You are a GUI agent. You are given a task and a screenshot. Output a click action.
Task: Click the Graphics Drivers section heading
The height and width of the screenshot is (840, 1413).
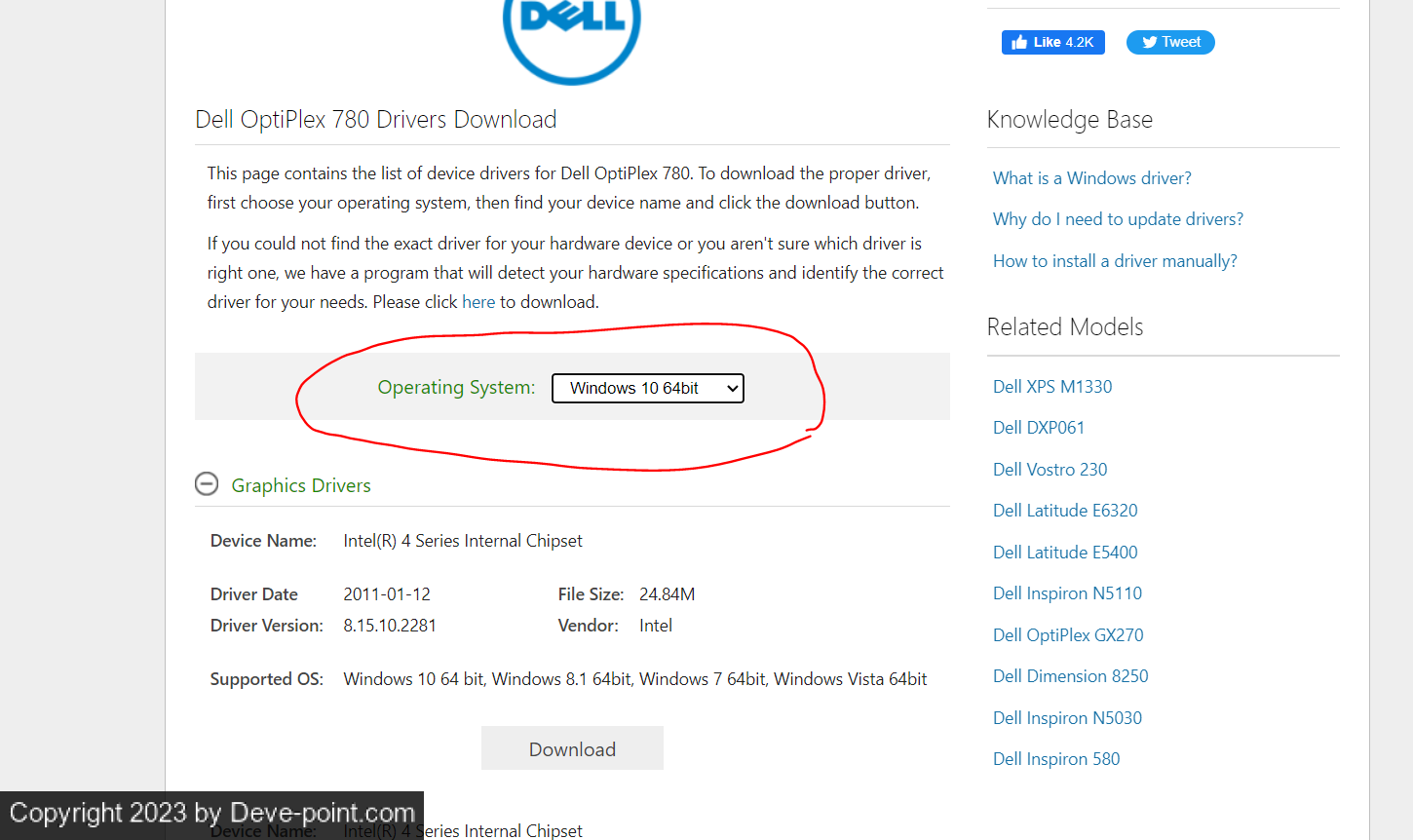pyautogui.click(x=301, y=485)
